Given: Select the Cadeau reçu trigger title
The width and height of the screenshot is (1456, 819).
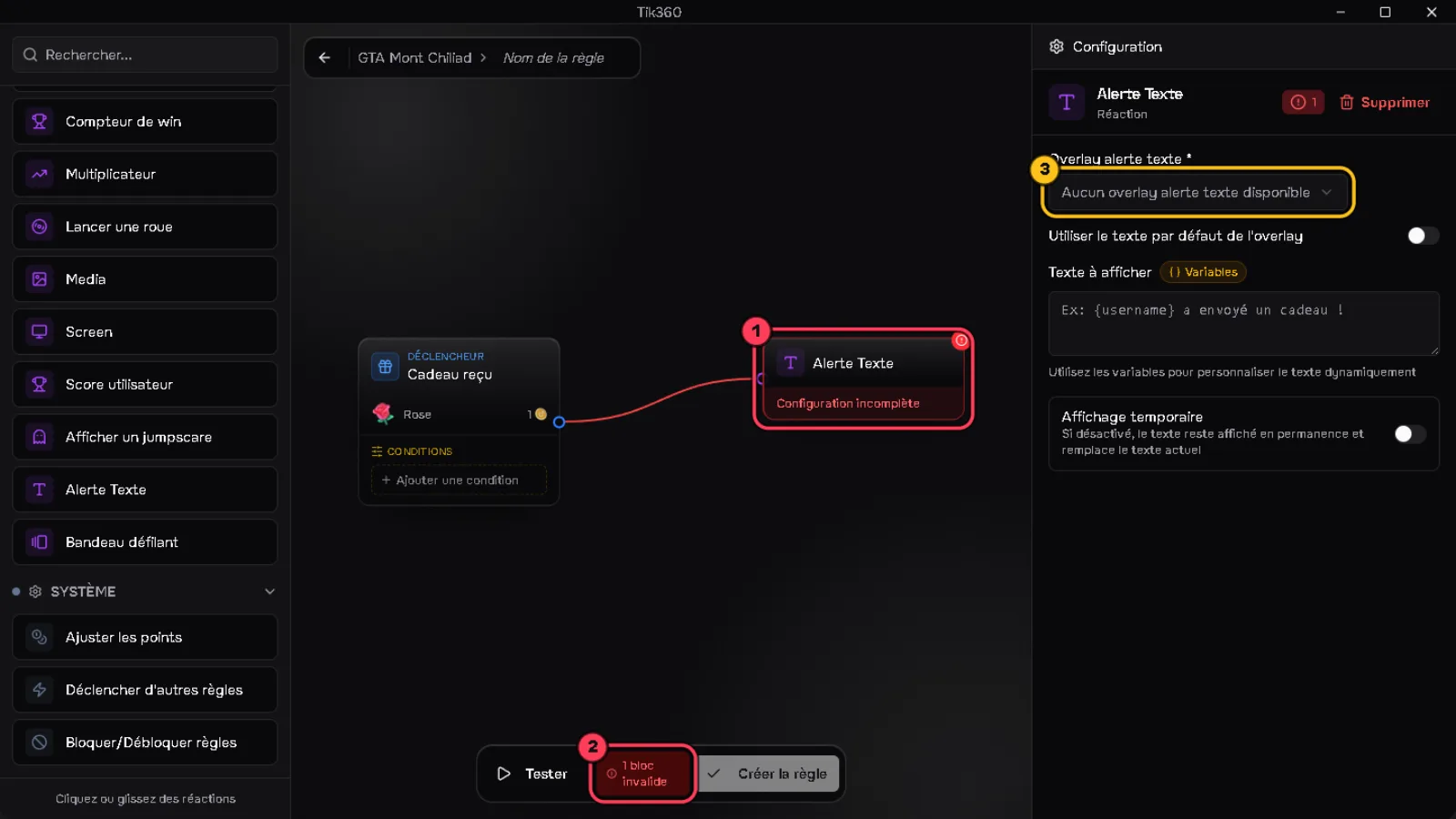Looking at the screenshot, I should (450, 374).
